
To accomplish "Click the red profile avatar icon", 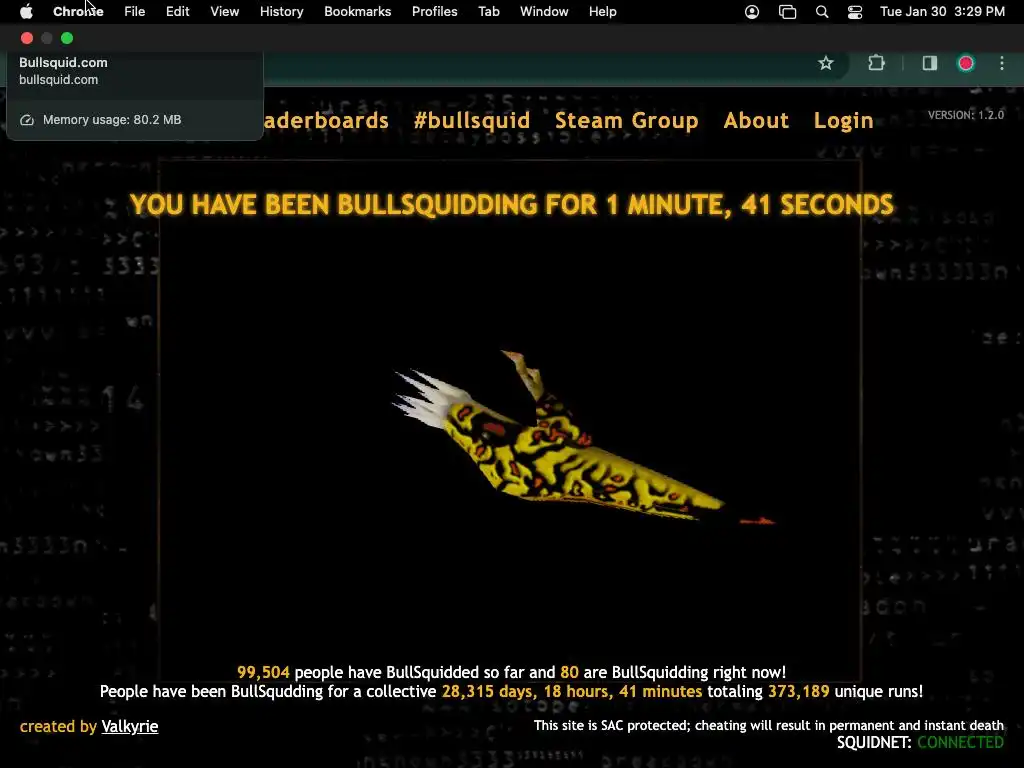I will 966,63.
